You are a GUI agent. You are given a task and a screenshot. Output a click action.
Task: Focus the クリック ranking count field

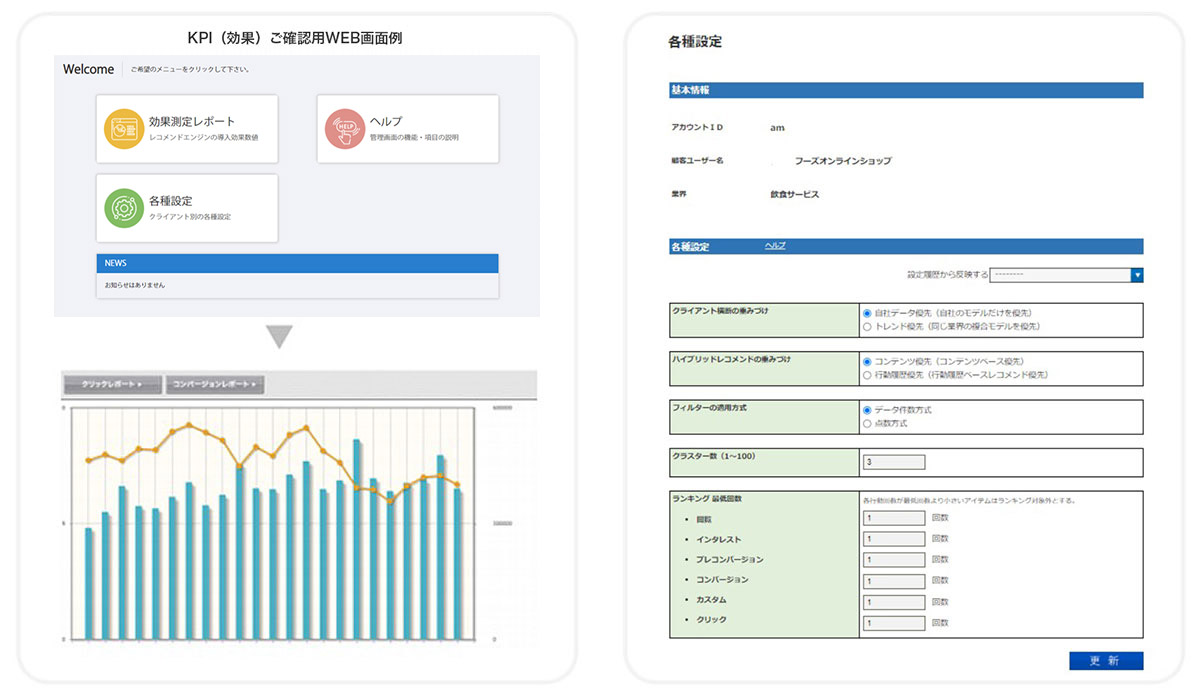point(894,624)
